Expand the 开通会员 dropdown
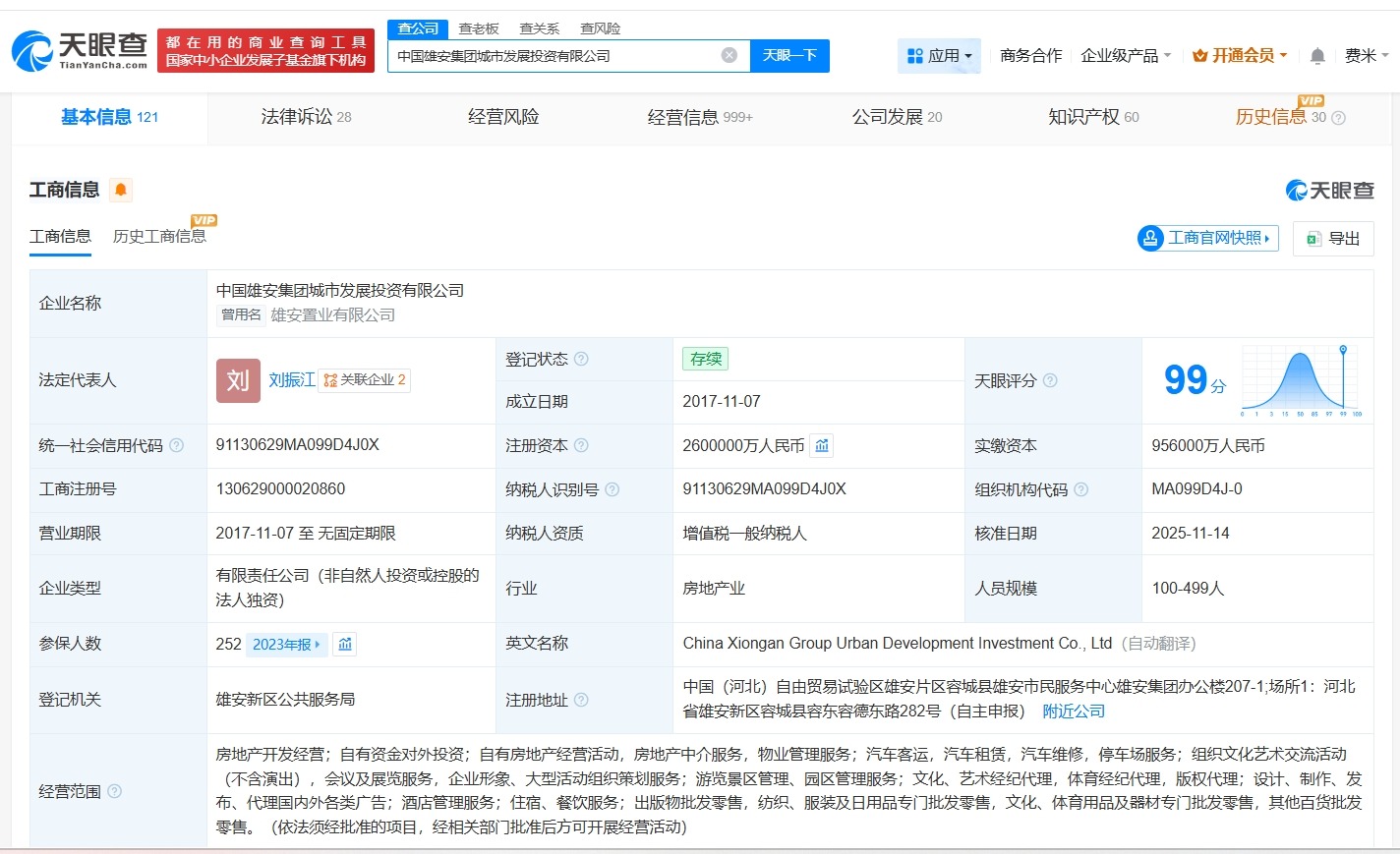Image resolution: width=1400 pixels, height=854 pixels. click(x=1240, y=56)
